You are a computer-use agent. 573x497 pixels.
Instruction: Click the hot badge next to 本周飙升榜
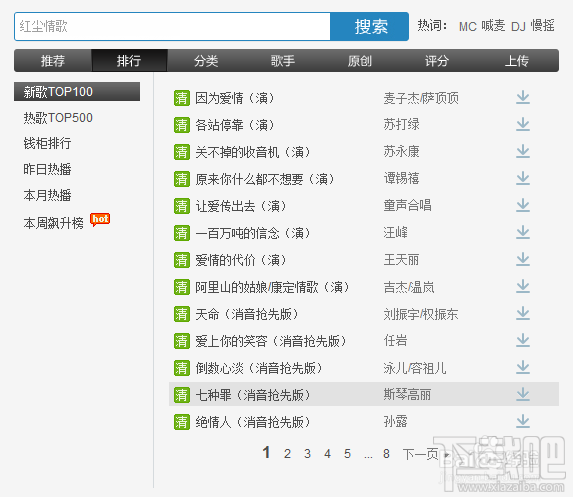click(x=100, y=220)
